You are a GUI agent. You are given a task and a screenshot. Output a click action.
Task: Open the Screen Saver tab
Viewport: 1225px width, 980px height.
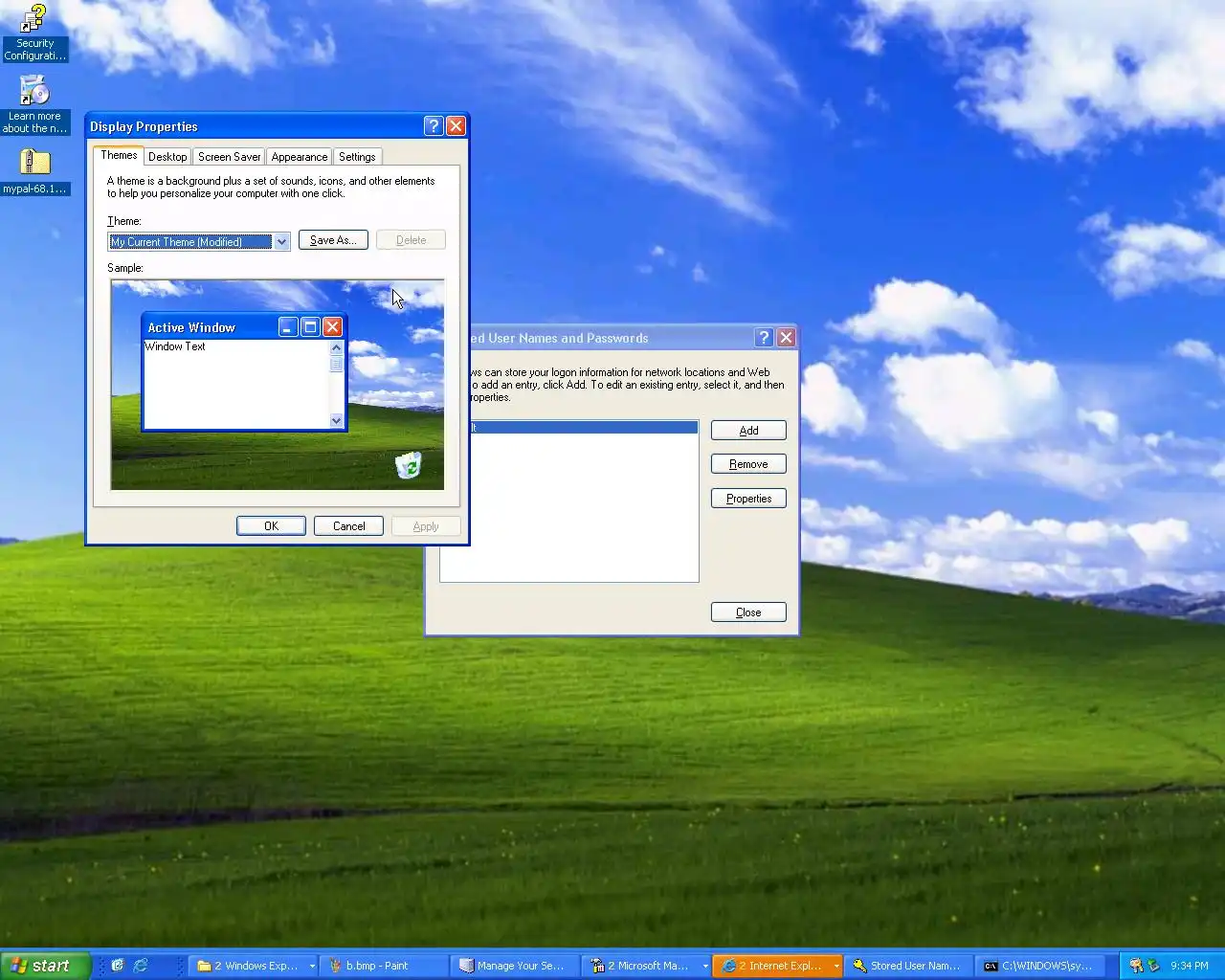coord(229,157)
